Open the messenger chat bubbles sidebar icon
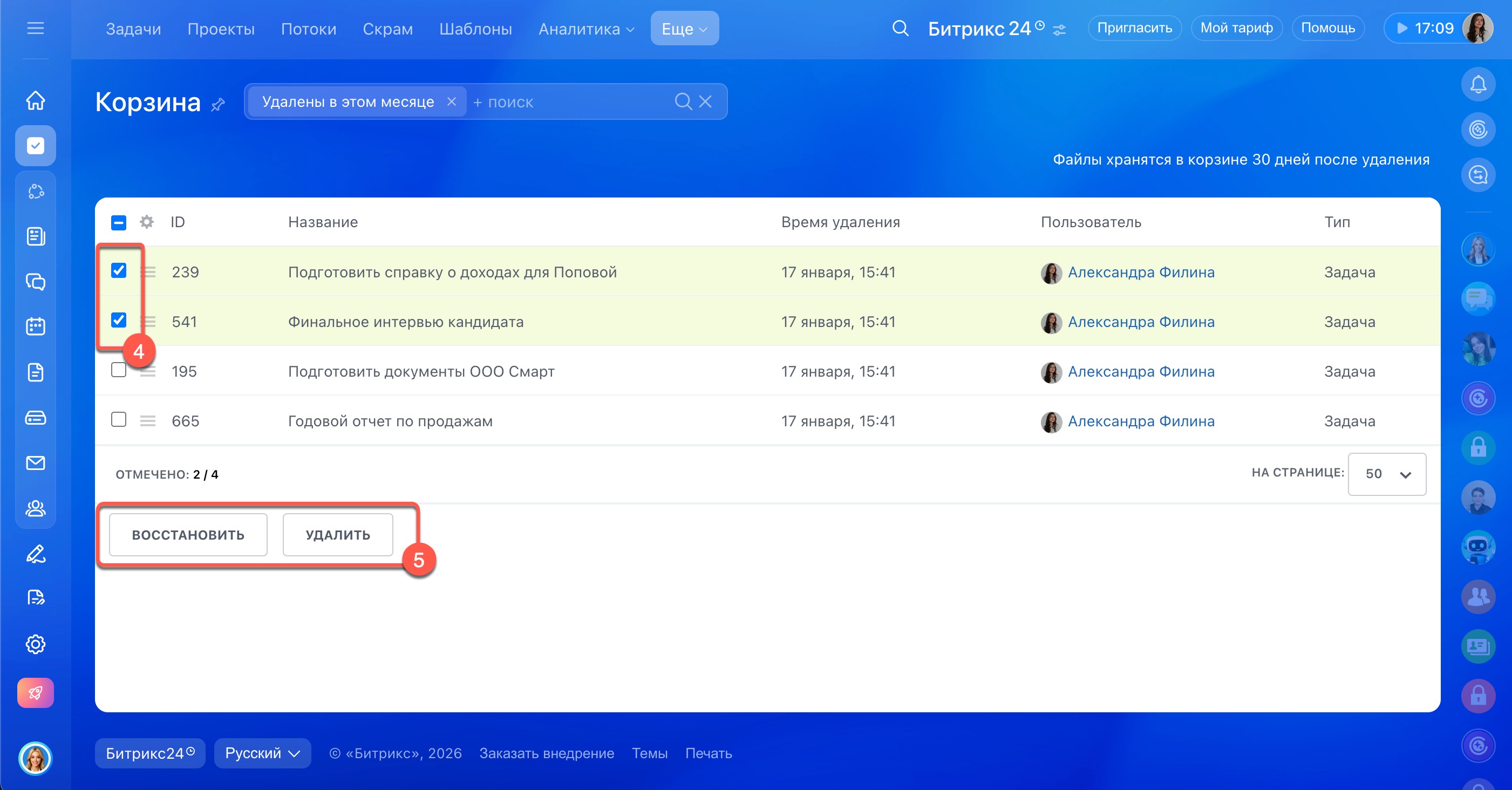The height and width of the screenshot is (790, 1512). [x=35, y=282]
